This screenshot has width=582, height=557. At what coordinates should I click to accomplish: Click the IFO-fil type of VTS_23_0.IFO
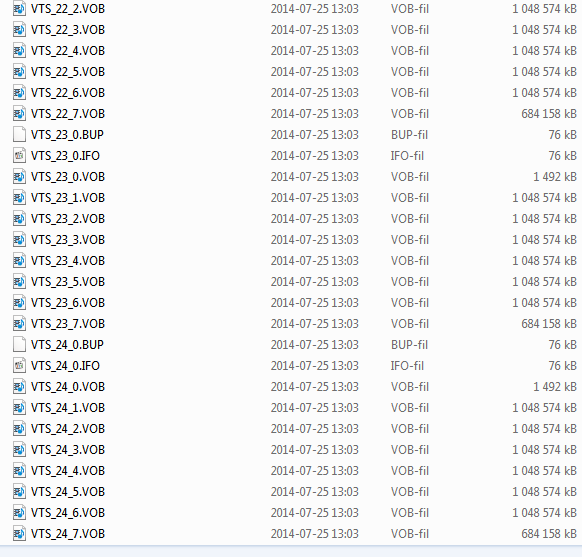tap(407, 155)
